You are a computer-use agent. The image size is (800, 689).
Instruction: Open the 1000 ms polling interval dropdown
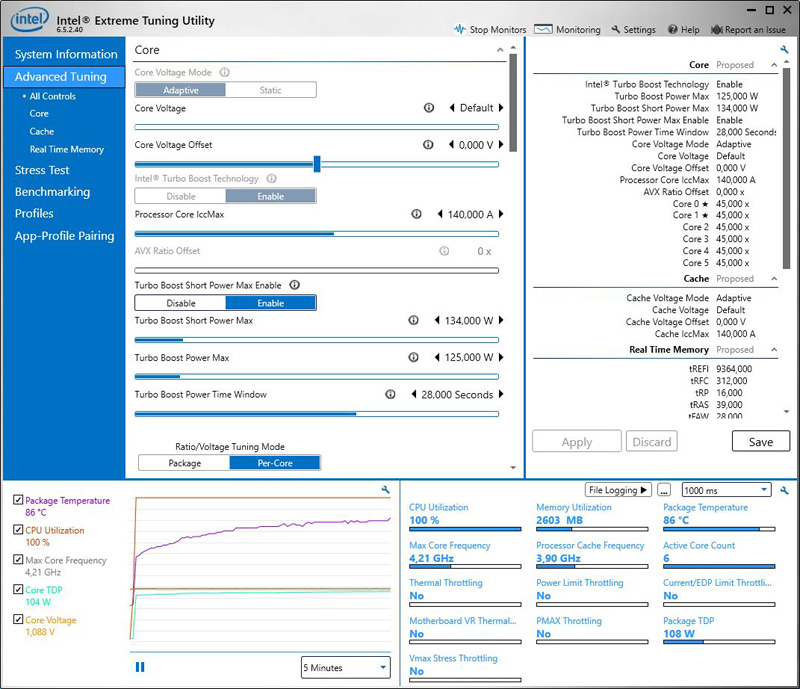[727, 490]
